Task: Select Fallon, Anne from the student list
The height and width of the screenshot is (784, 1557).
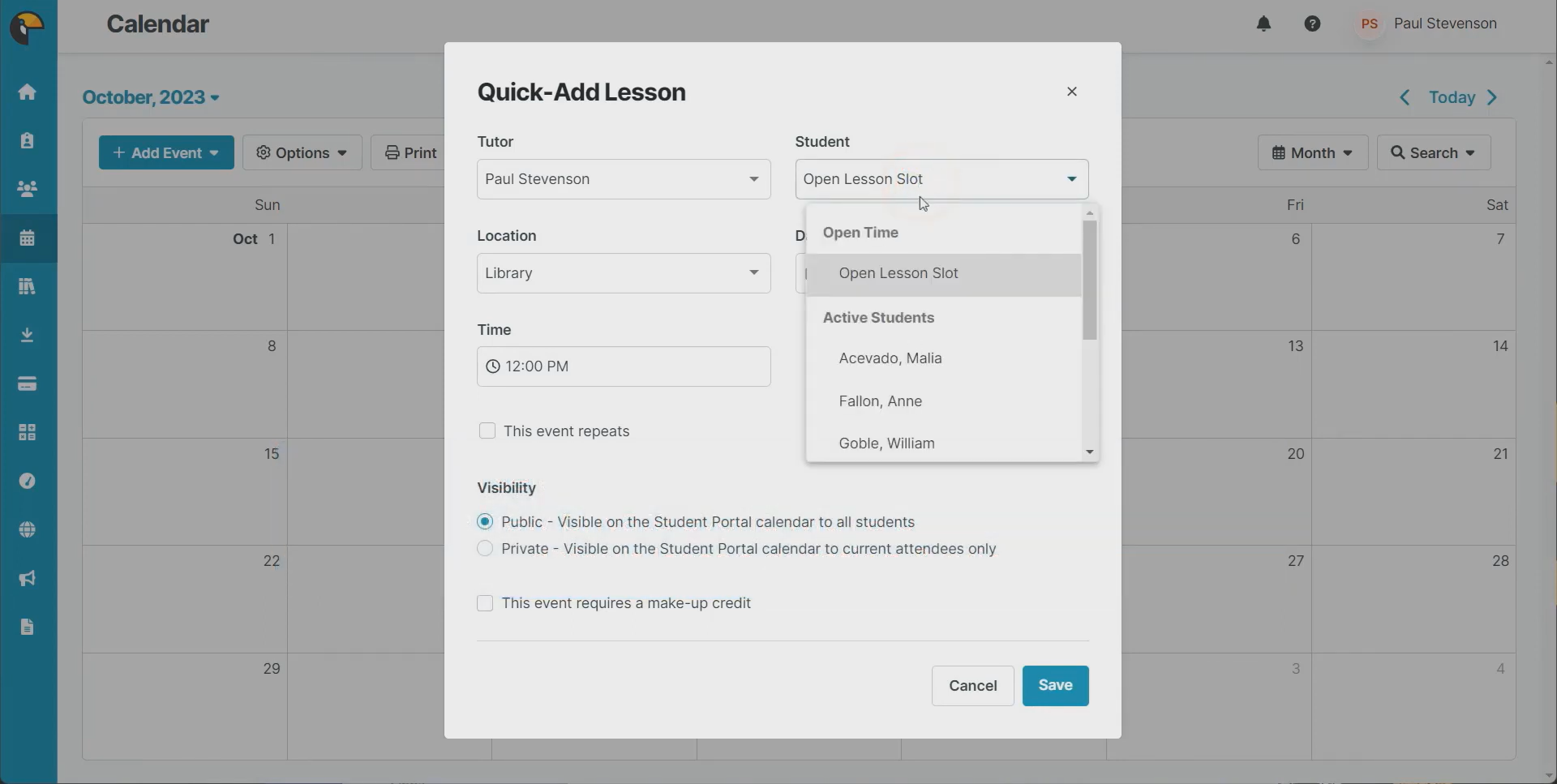Action: click(x=881, y=401)
